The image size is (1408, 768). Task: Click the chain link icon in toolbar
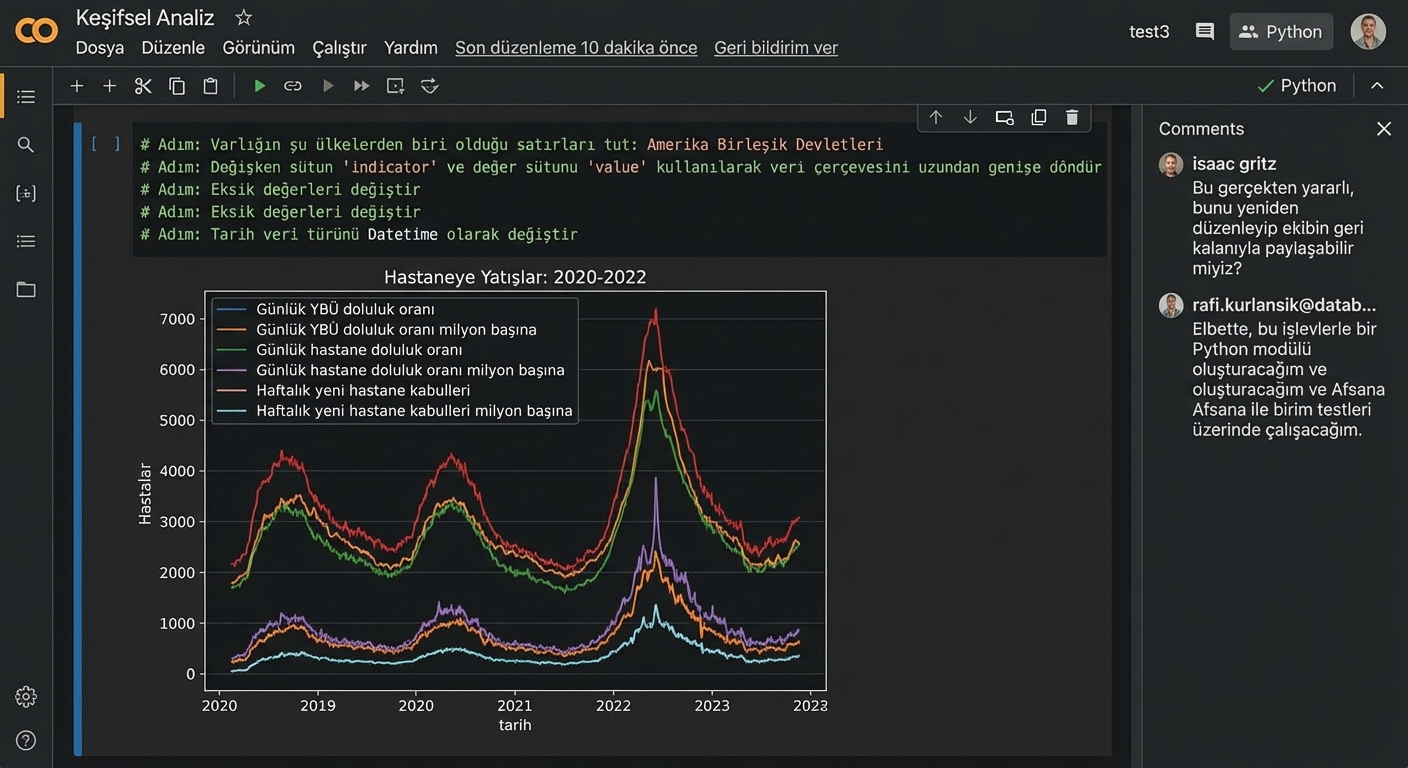click(x=293, y=86)
